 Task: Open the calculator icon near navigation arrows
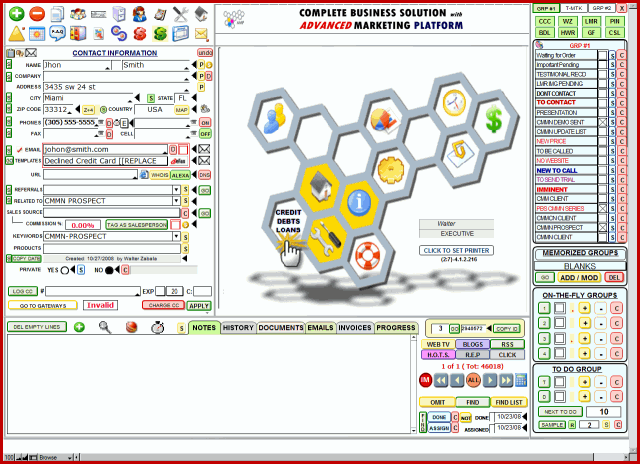click(x=520, y=380)
